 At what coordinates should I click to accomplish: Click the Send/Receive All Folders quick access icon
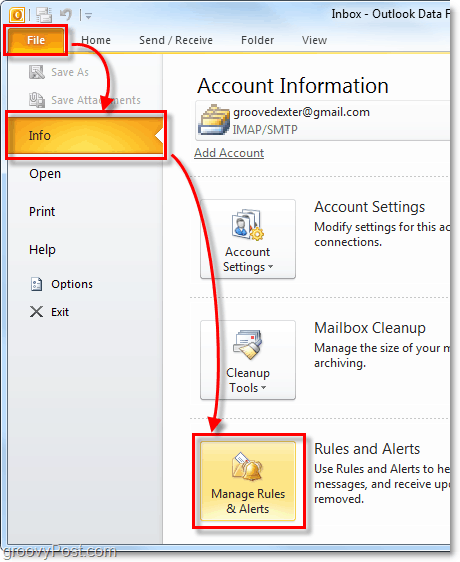44,15
